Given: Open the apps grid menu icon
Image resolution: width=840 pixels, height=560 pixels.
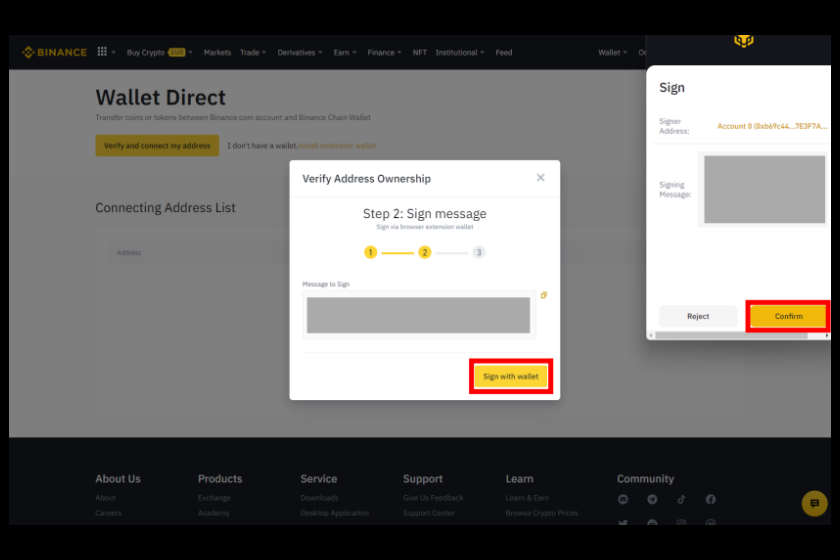Looking at the screenshot, I should coord(102,51).
